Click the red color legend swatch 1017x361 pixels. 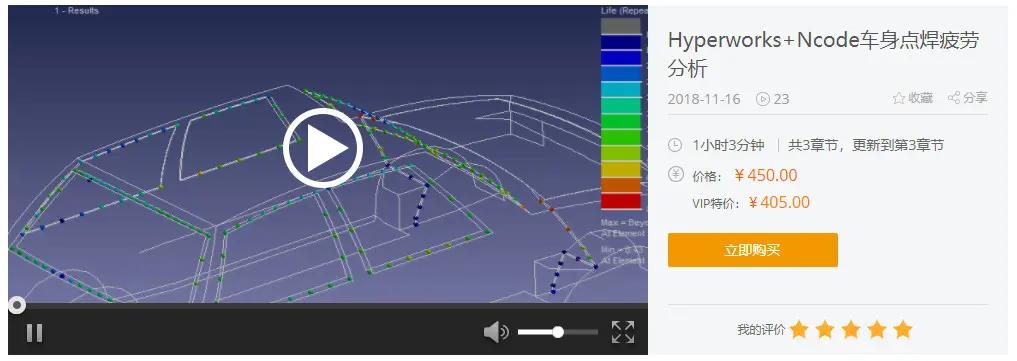coord(621,201)
